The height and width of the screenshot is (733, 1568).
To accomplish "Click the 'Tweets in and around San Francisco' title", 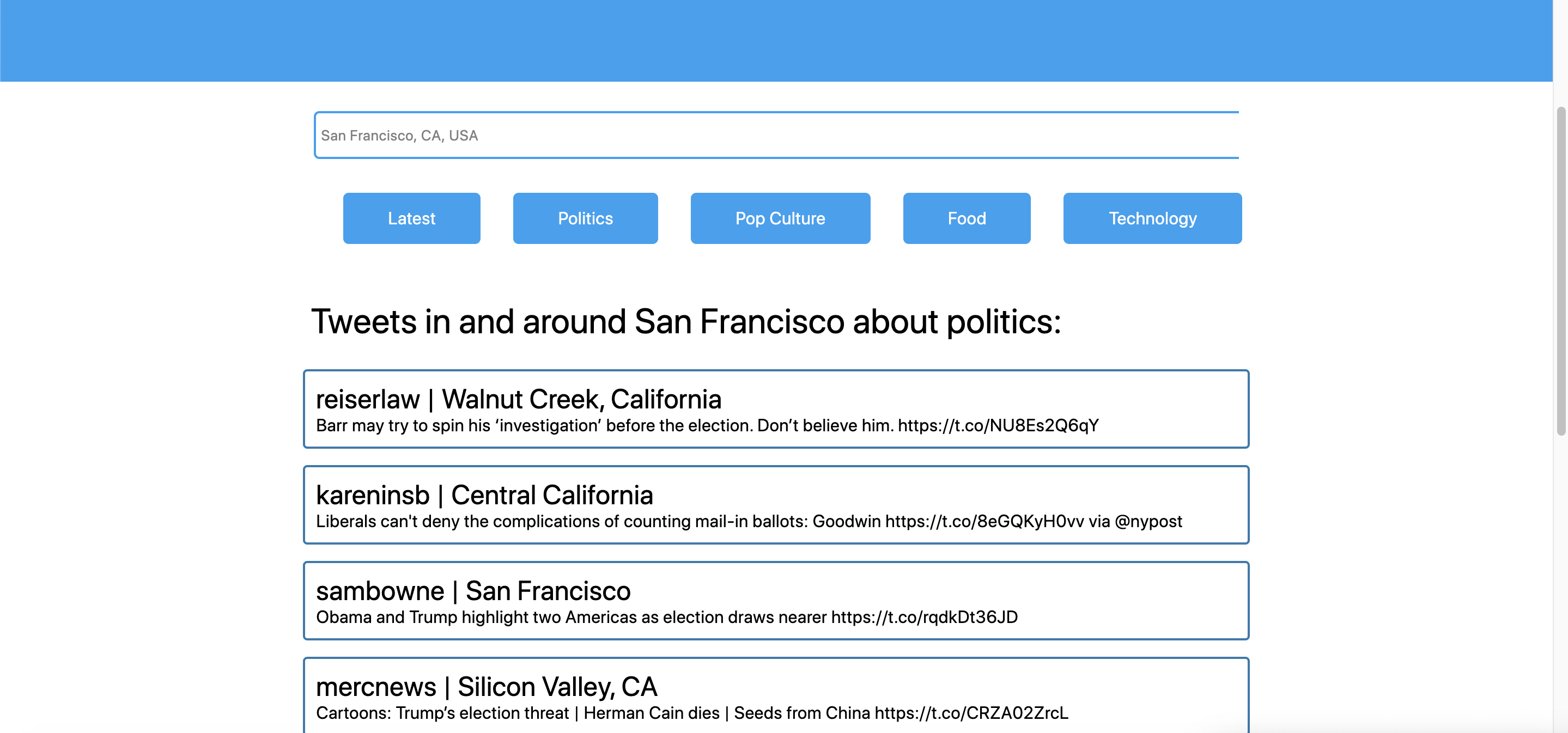I will [685, 321].
